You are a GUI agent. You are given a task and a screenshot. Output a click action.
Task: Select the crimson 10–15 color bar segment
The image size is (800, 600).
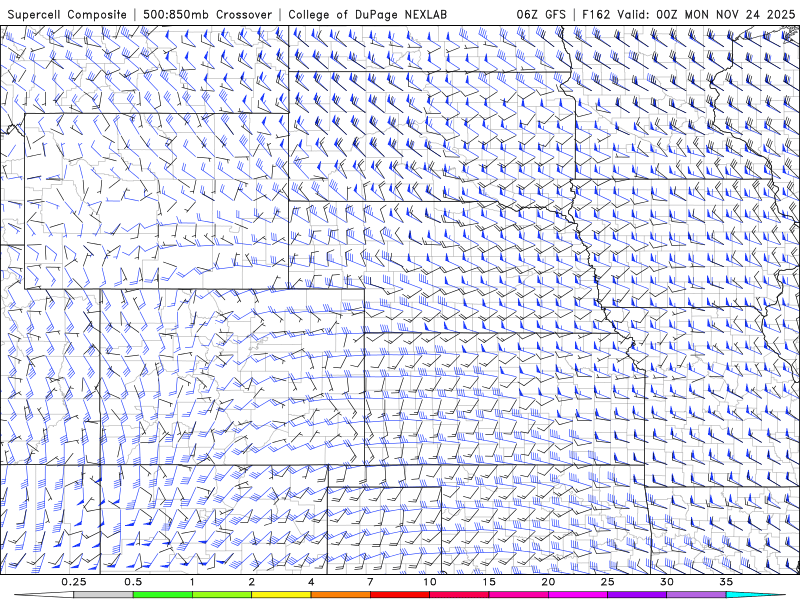click(459, 595)
